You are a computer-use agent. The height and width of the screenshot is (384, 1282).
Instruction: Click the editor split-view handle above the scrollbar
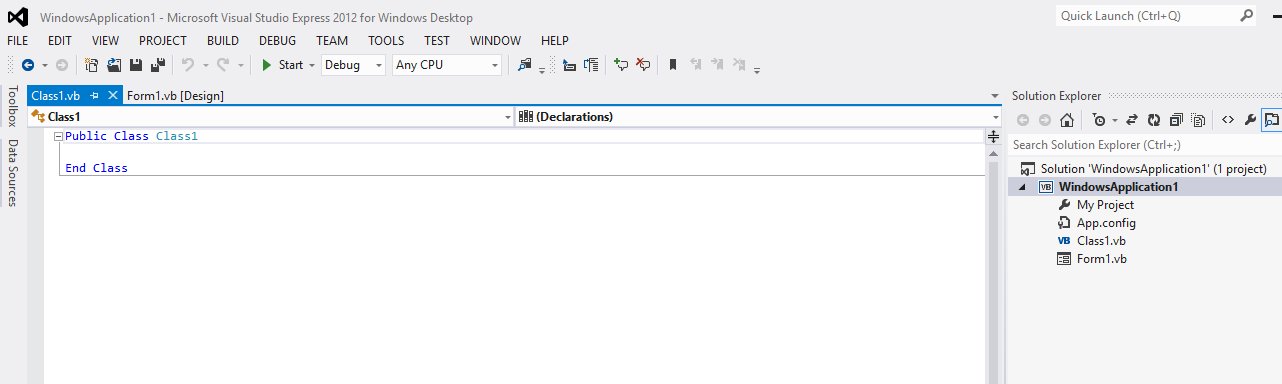point(993,137)
